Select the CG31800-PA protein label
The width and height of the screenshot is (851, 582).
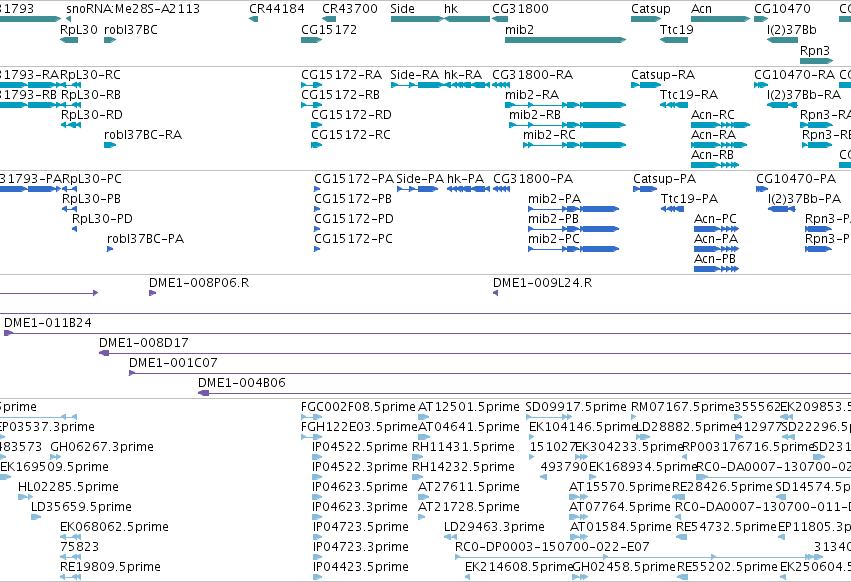pos(533,179)
